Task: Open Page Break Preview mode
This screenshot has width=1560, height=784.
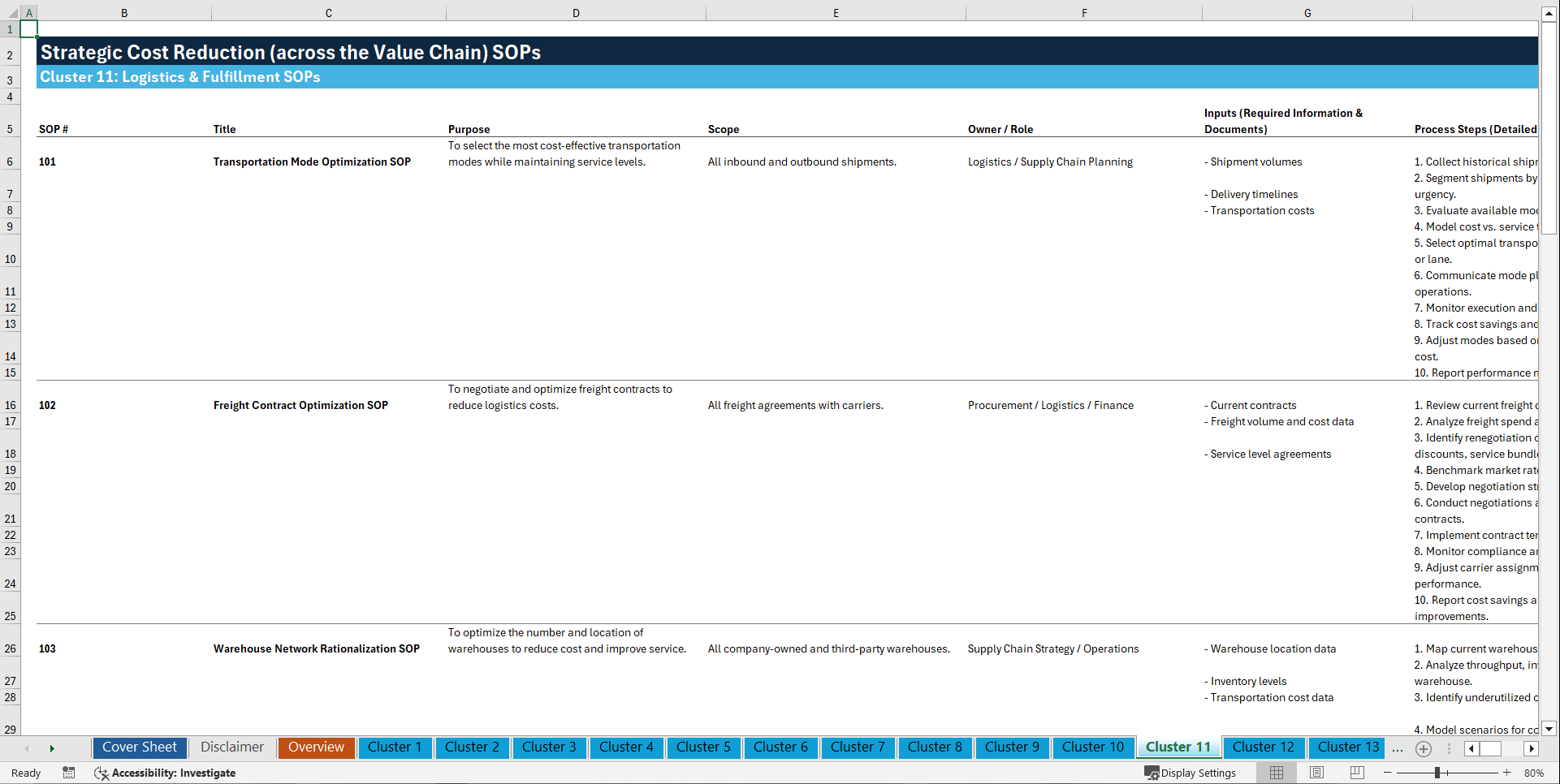Action: (x=1355, y=773)
